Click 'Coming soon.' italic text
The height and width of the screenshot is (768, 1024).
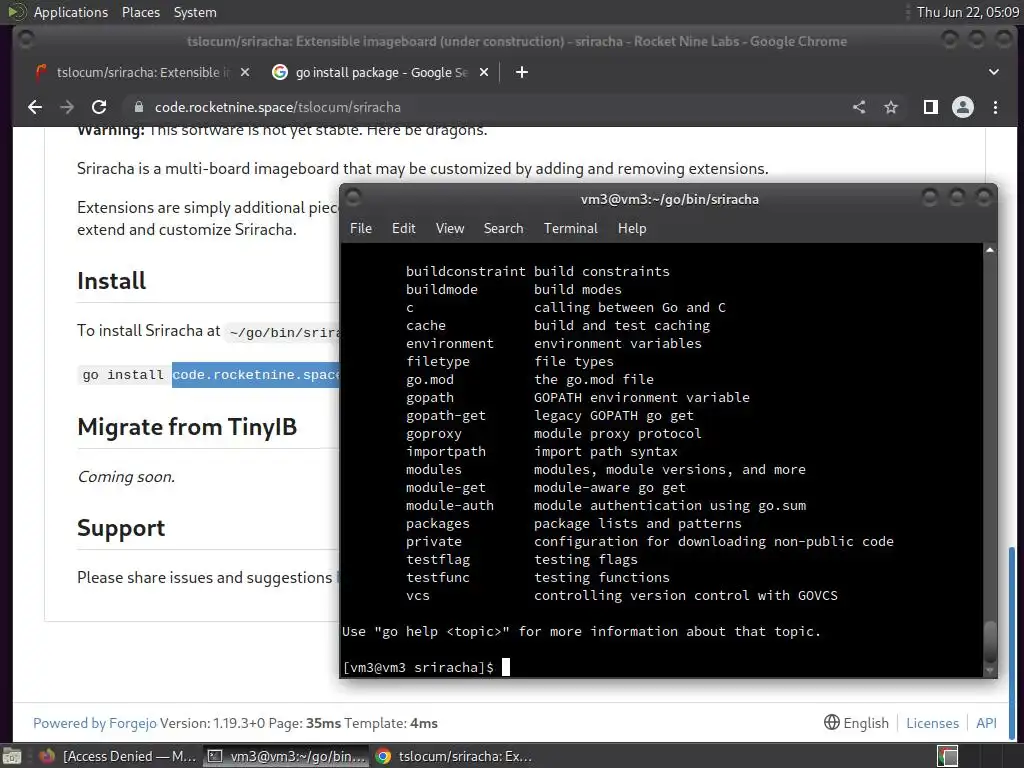click(126, 477)
